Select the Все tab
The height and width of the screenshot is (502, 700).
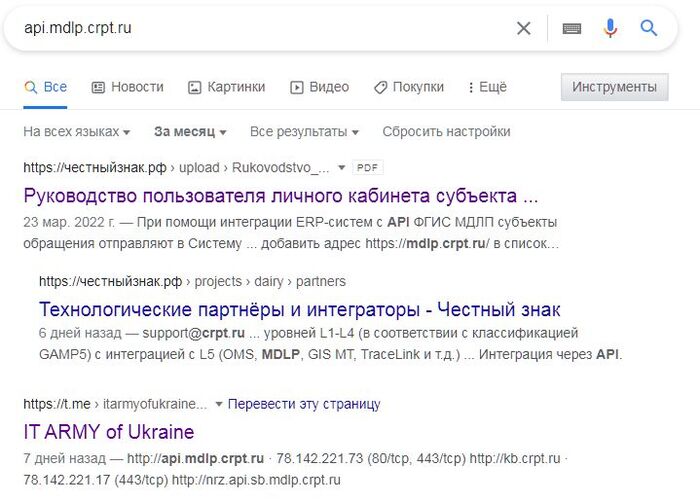tap(45, 87)
